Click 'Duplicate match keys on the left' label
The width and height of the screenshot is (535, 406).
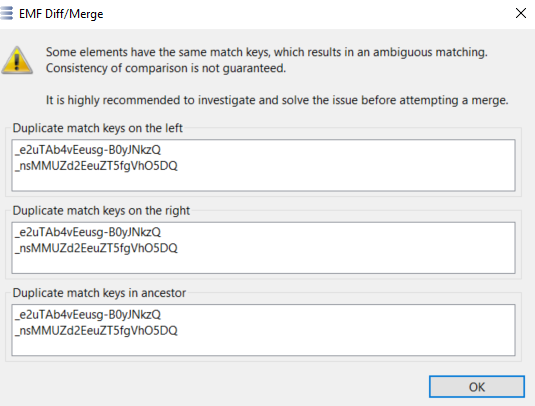(98, 128)
